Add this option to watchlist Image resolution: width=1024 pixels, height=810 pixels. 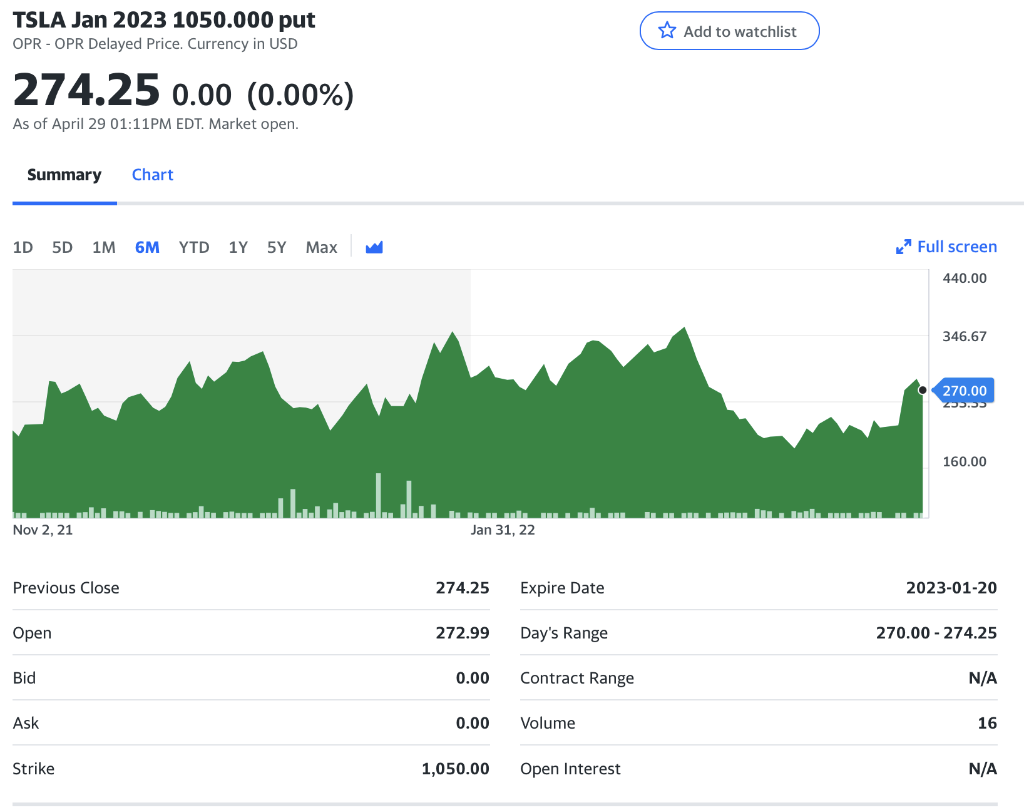(729, 31)
